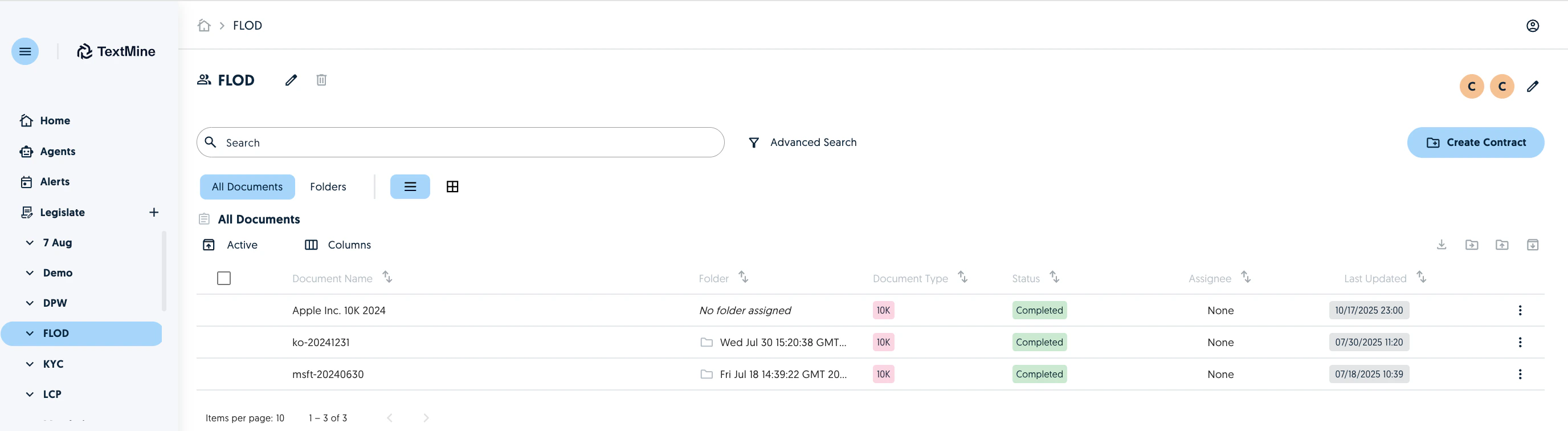Open the msft-20240630 document
1568x431 pixels.
pyautogui.click(x=328, y=375)
